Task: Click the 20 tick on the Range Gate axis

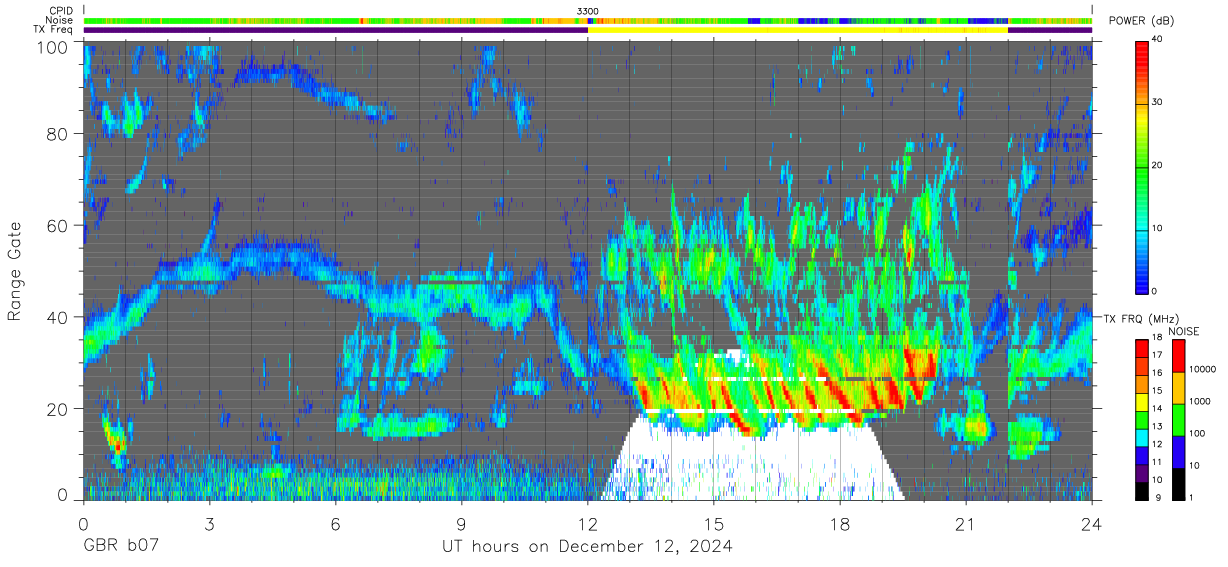Action: click(59, 409)
